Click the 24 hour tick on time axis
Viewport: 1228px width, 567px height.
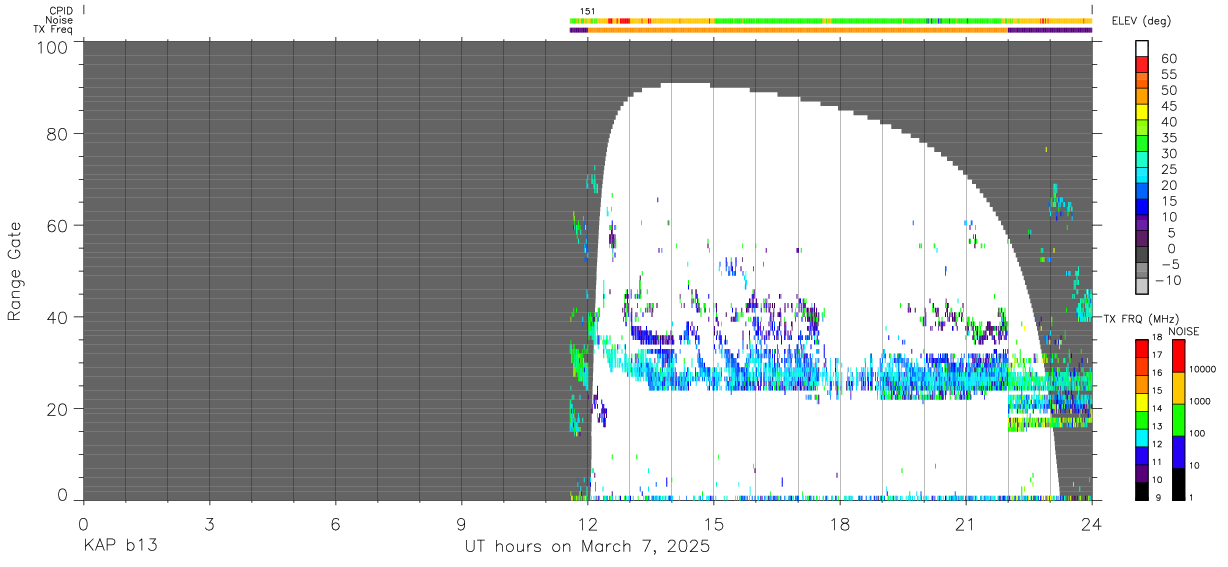click(x=1091, y=524)
